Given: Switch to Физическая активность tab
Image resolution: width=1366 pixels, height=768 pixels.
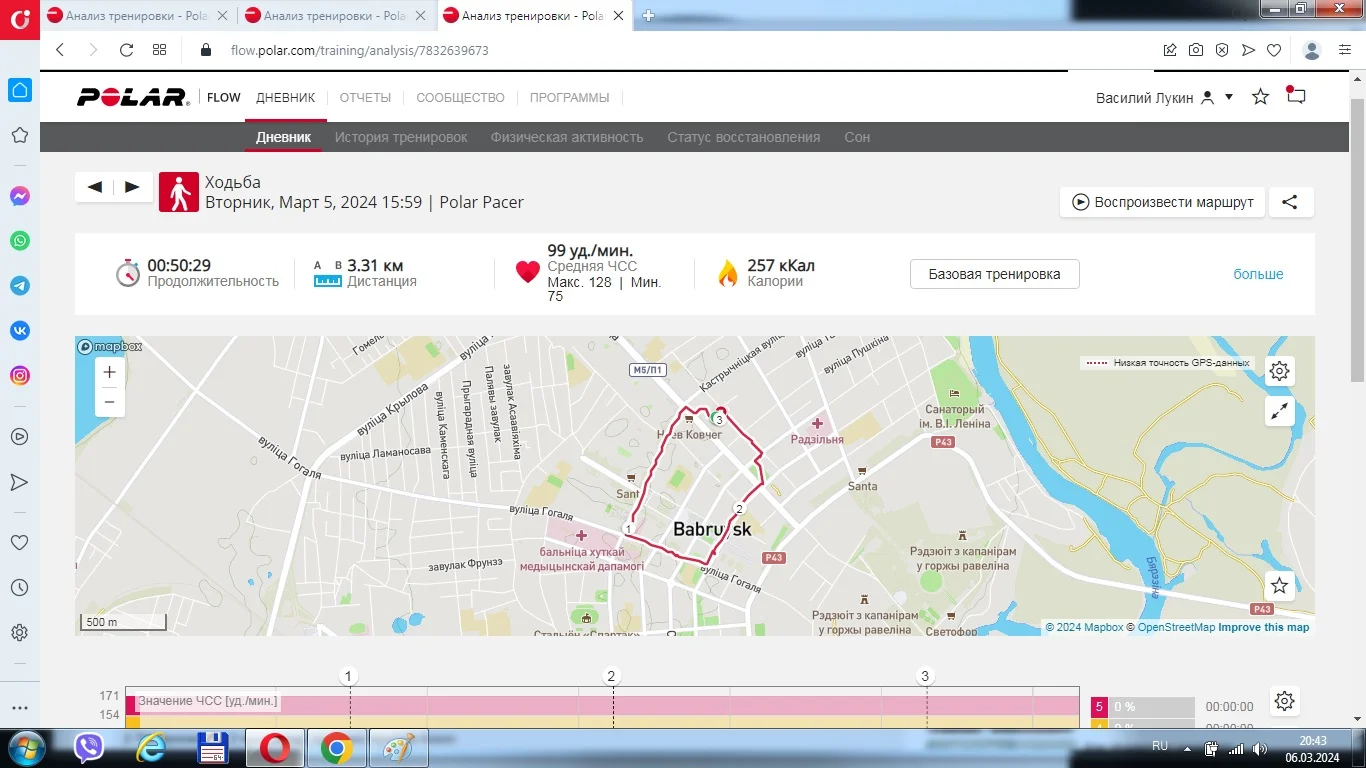Looking at the screenshot, I should point(567,137).
